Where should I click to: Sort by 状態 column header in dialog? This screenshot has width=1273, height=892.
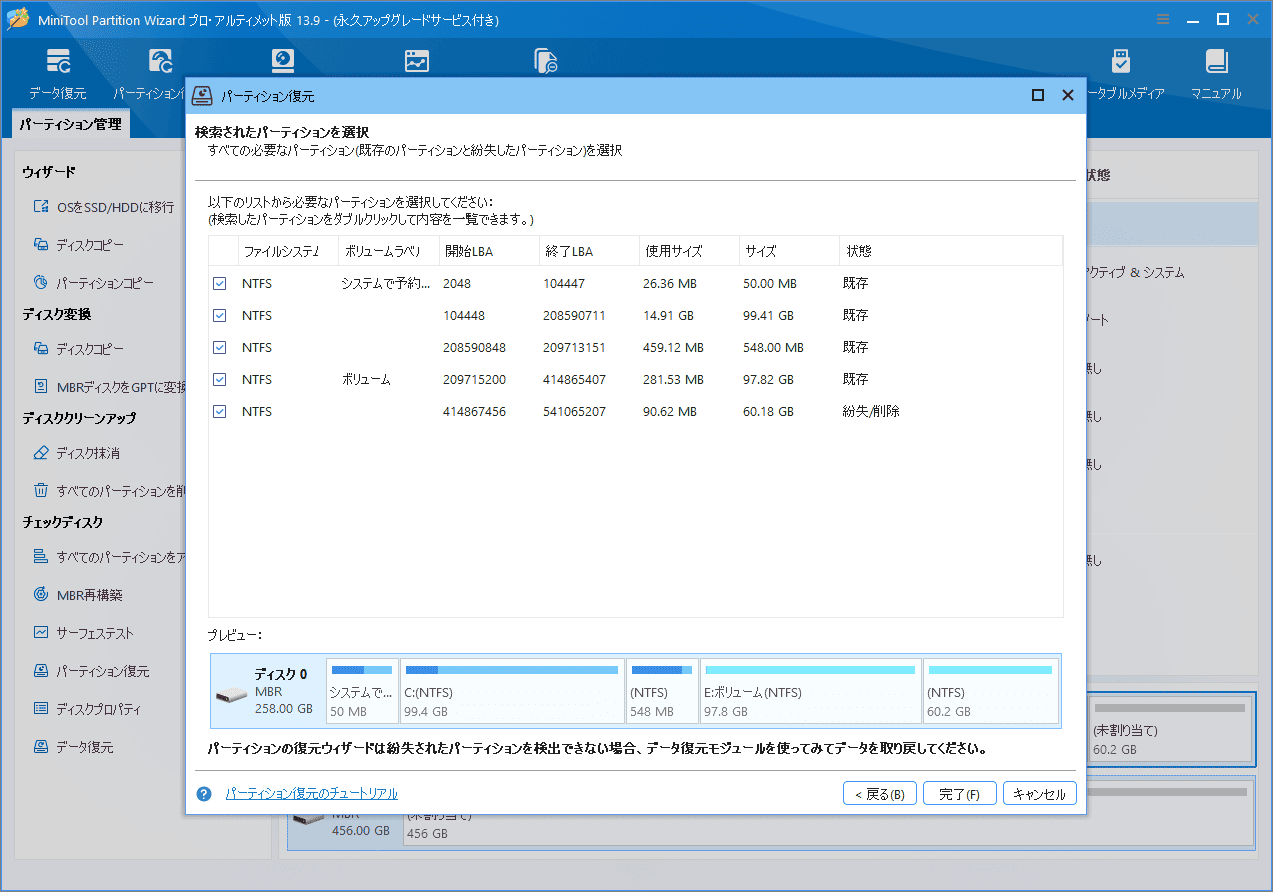point(951,251)
